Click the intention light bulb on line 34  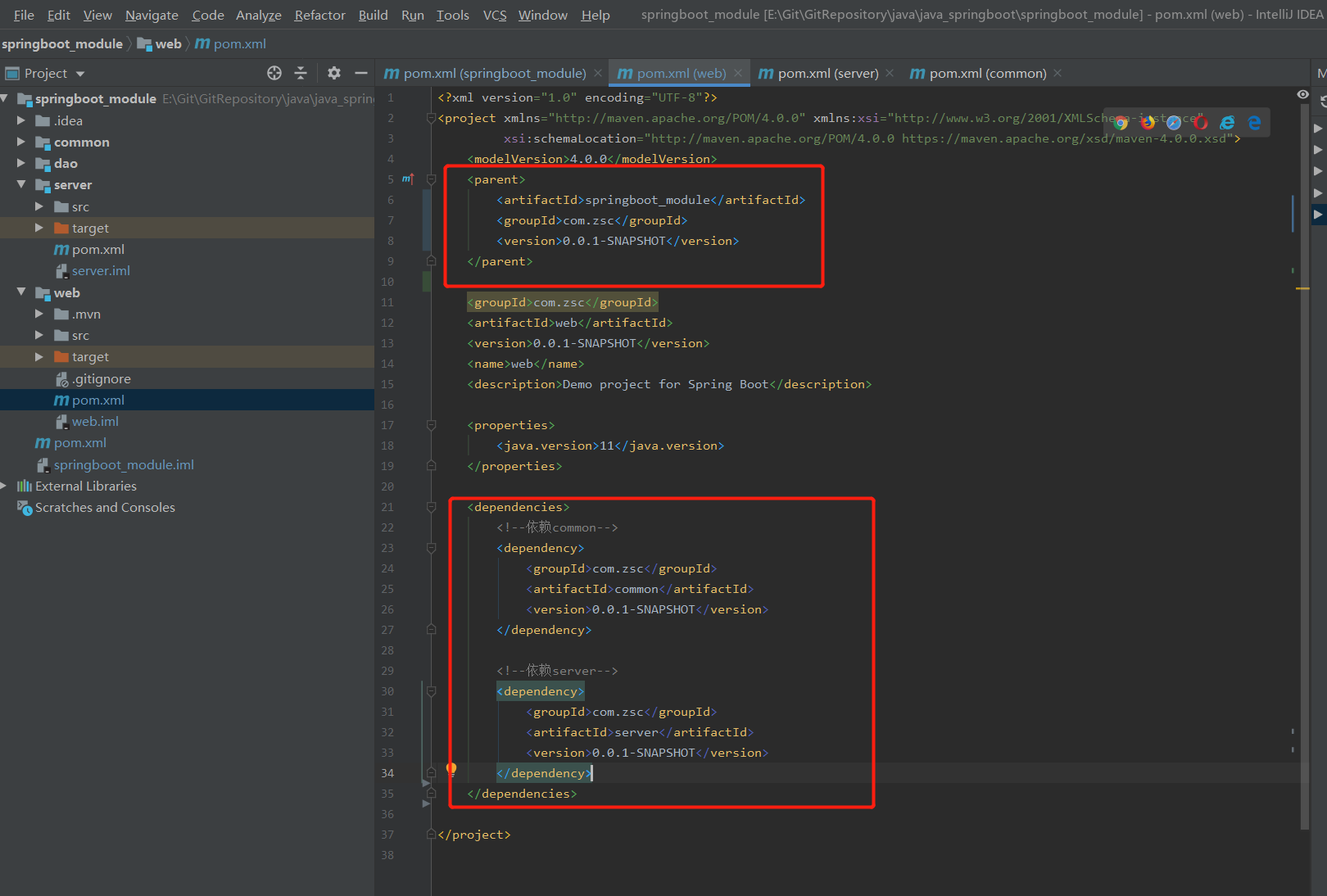point(451,769)
